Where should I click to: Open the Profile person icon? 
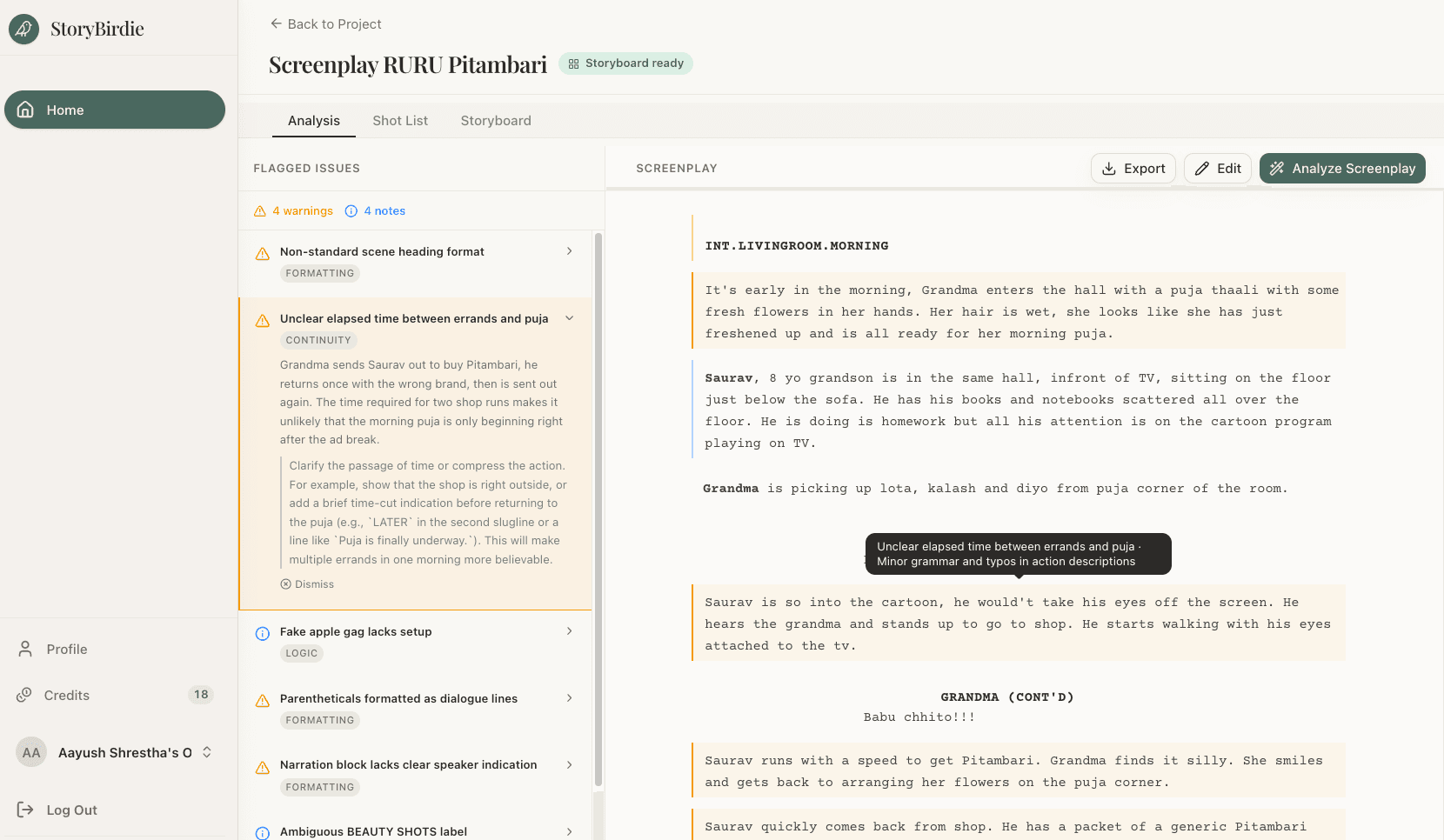(23, 649)
